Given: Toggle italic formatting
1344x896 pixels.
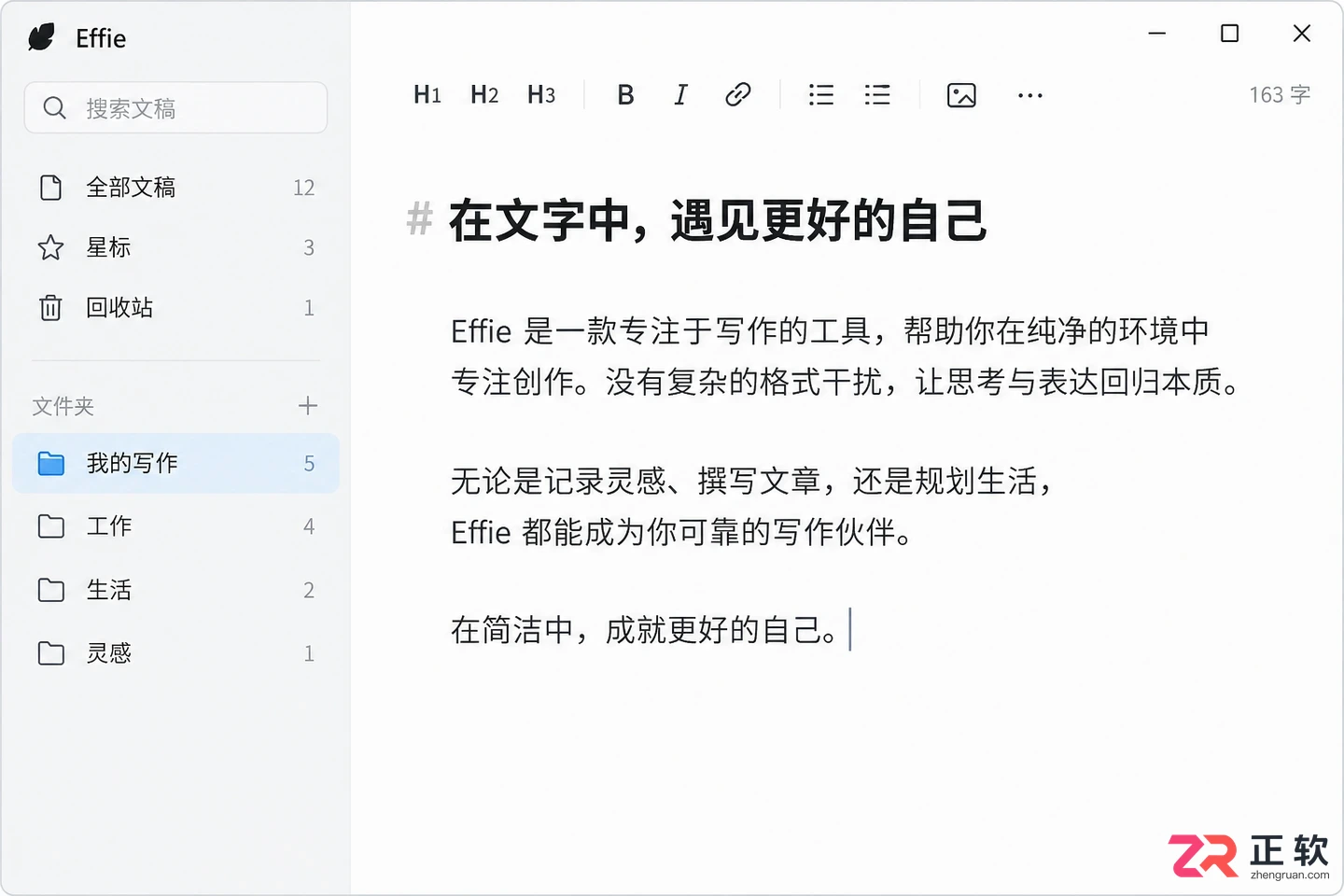Looking at the screenshot, I should [x=681, y=94].
